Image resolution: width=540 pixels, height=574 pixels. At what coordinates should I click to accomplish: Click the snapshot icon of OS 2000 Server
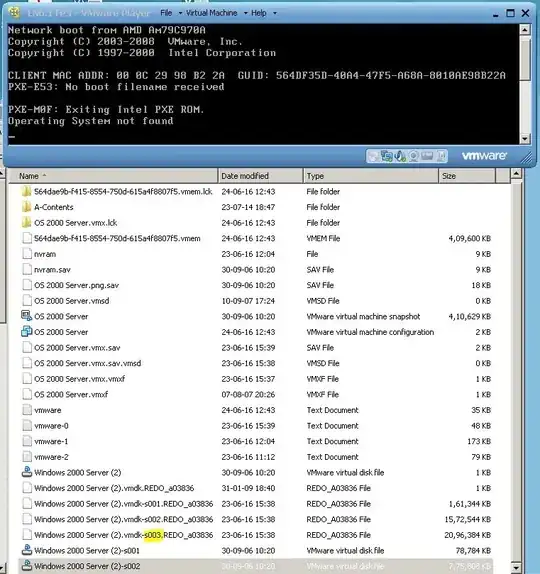[x=26, y=316]
